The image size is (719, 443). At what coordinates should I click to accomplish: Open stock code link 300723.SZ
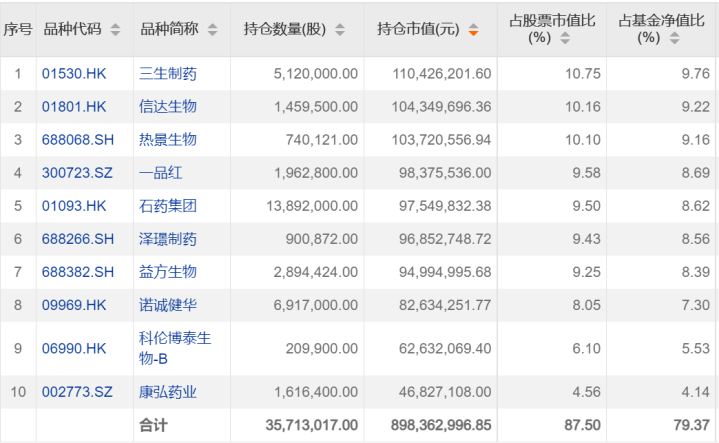tap(77, 173)
